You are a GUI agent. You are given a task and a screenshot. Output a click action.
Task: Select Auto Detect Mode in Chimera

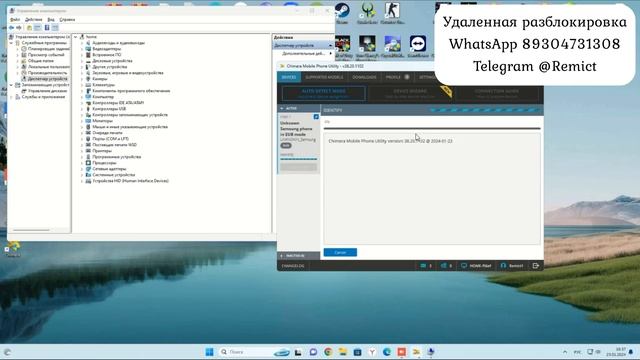click(323, 93)
